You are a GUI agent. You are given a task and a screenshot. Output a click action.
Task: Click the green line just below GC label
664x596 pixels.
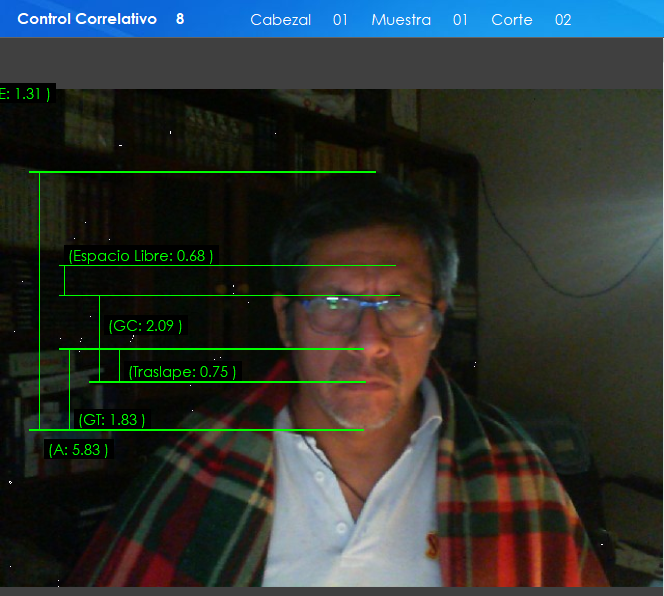(x=210, y=349)
